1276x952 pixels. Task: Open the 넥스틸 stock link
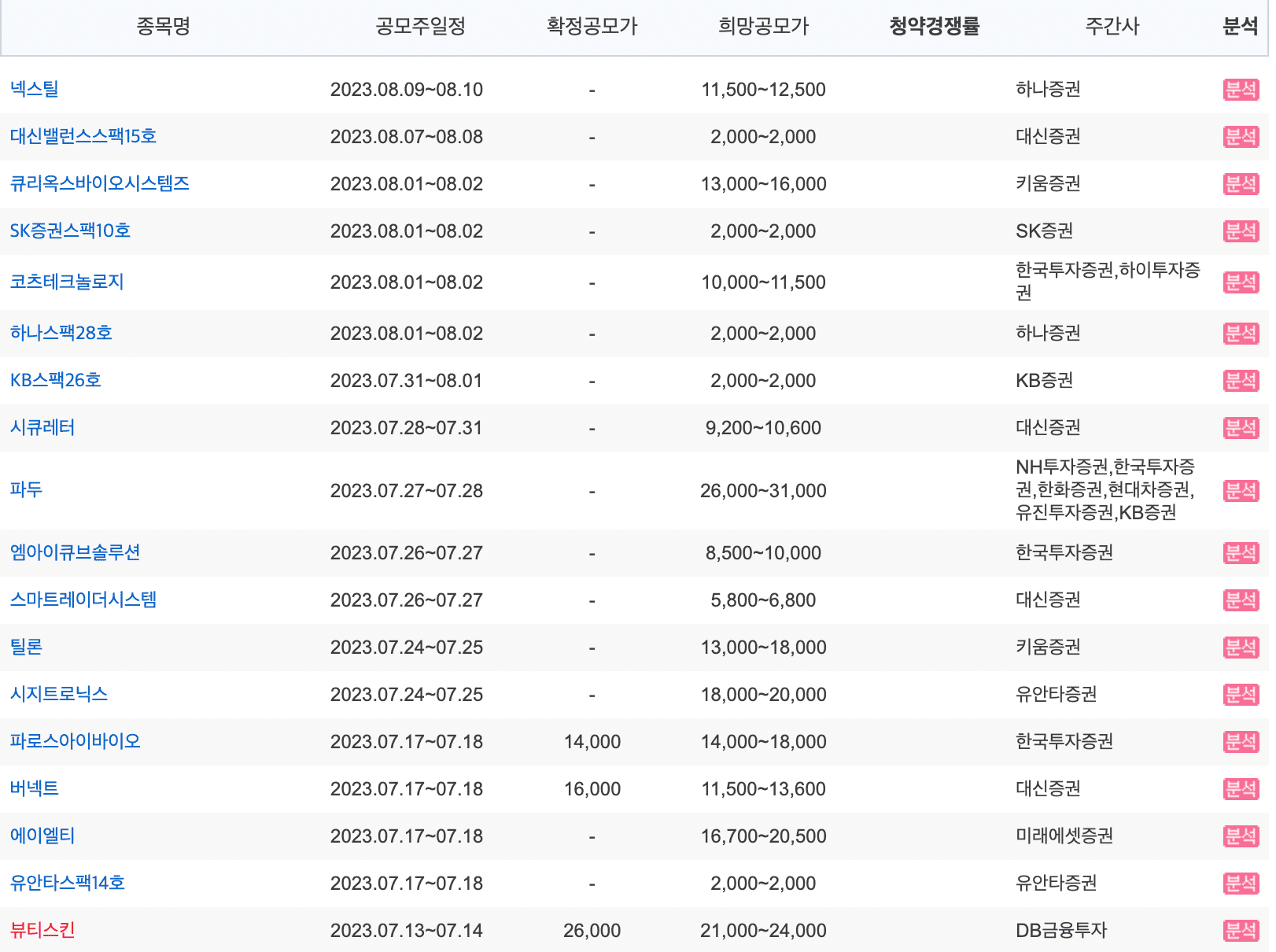pyautogui.click(x=35, y=89)
